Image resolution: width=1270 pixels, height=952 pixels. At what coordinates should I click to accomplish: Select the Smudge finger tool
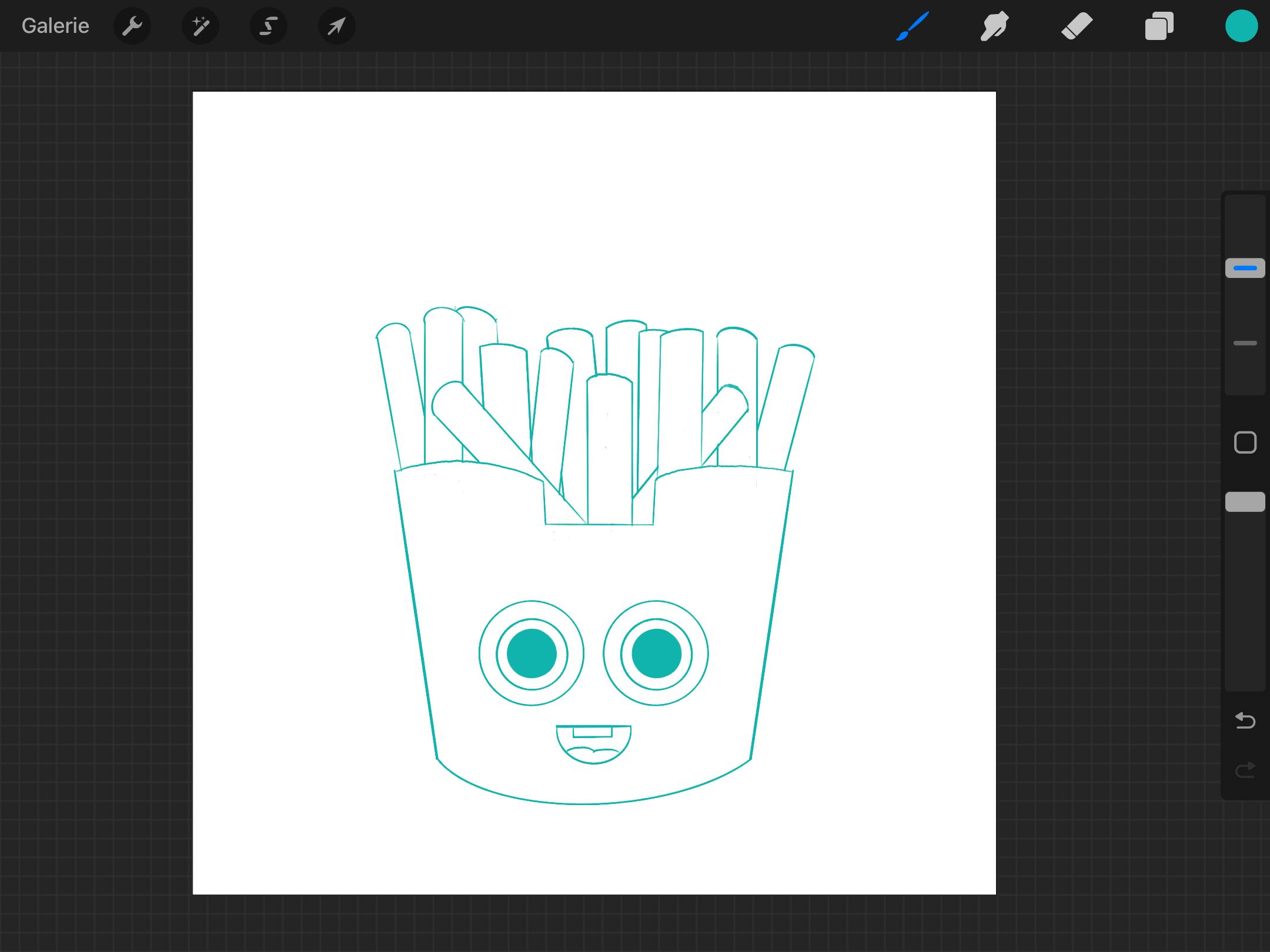[994, 26]
